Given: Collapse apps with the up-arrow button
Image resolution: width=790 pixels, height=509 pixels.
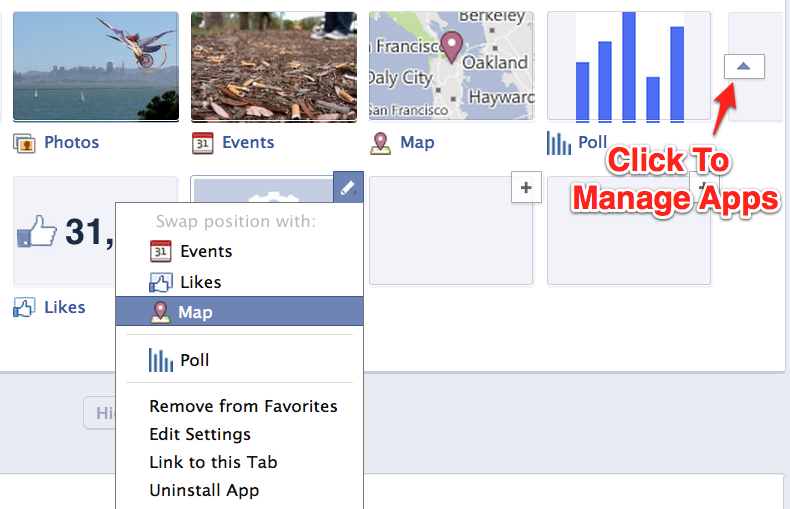Looking at the screenshot, I should click(743, 66).
